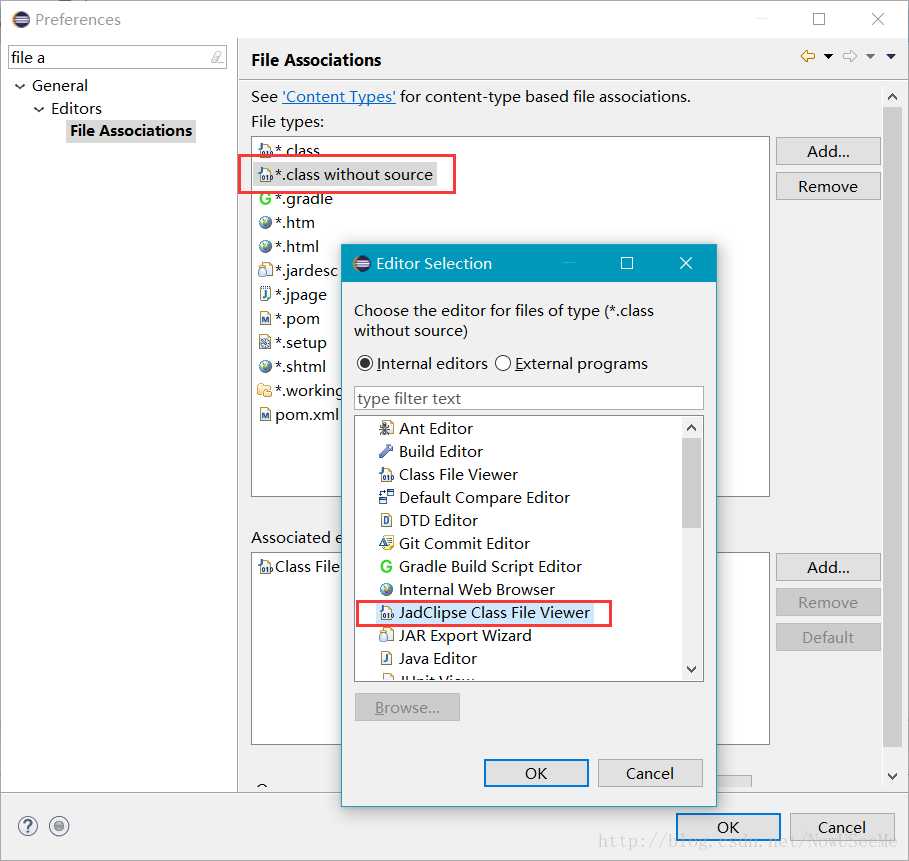The image size is (909, 861).
Task: Select Default Compare Editor text entry
Action: (484, 497)
